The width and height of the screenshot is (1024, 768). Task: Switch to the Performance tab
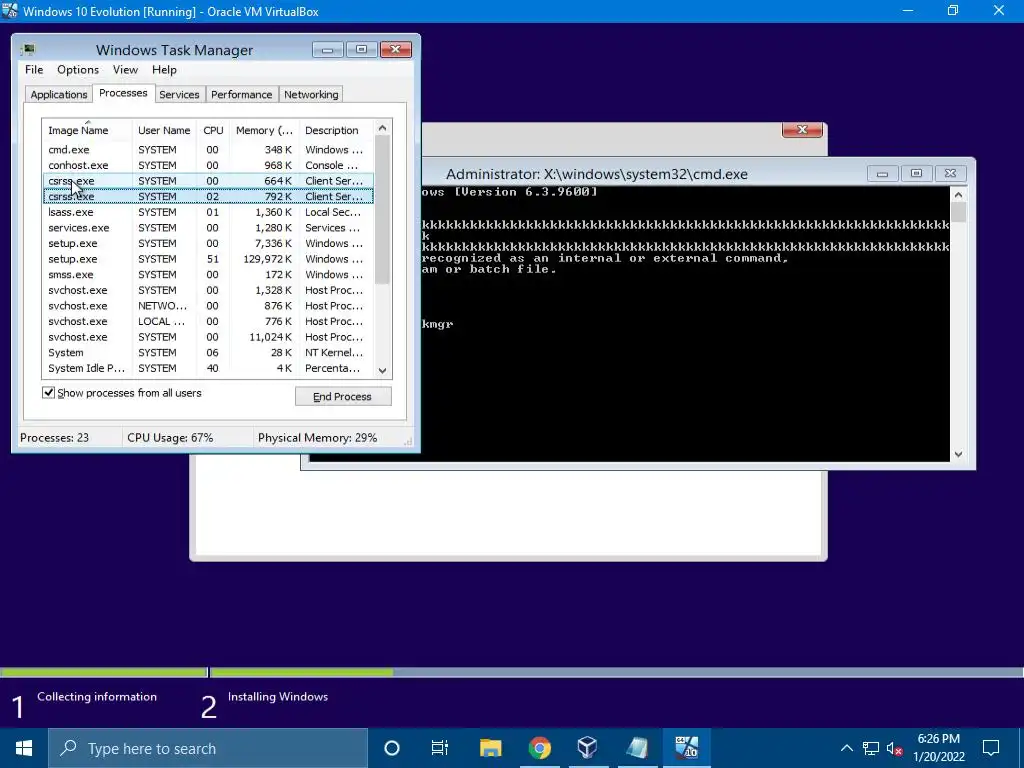click(241, 94)
